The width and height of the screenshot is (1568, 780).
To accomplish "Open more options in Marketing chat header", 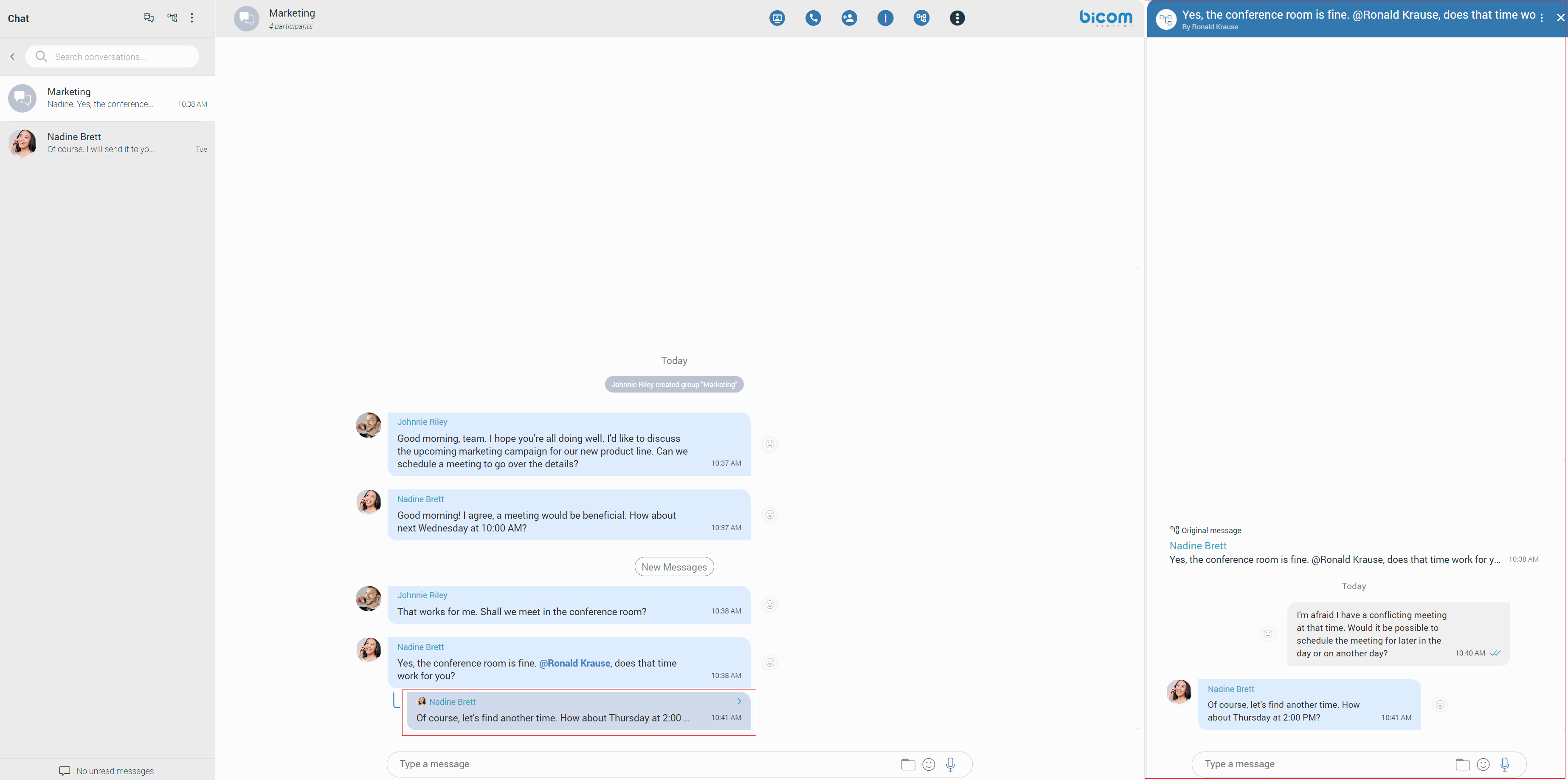I will pos(957,18).
